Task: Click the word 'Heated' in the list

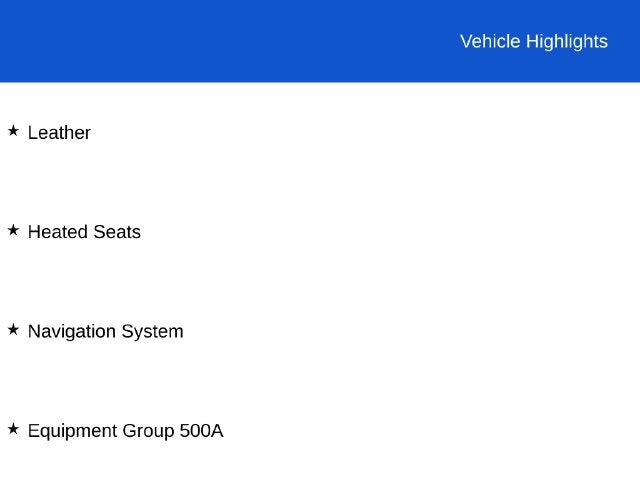Action: pos(58,232)
